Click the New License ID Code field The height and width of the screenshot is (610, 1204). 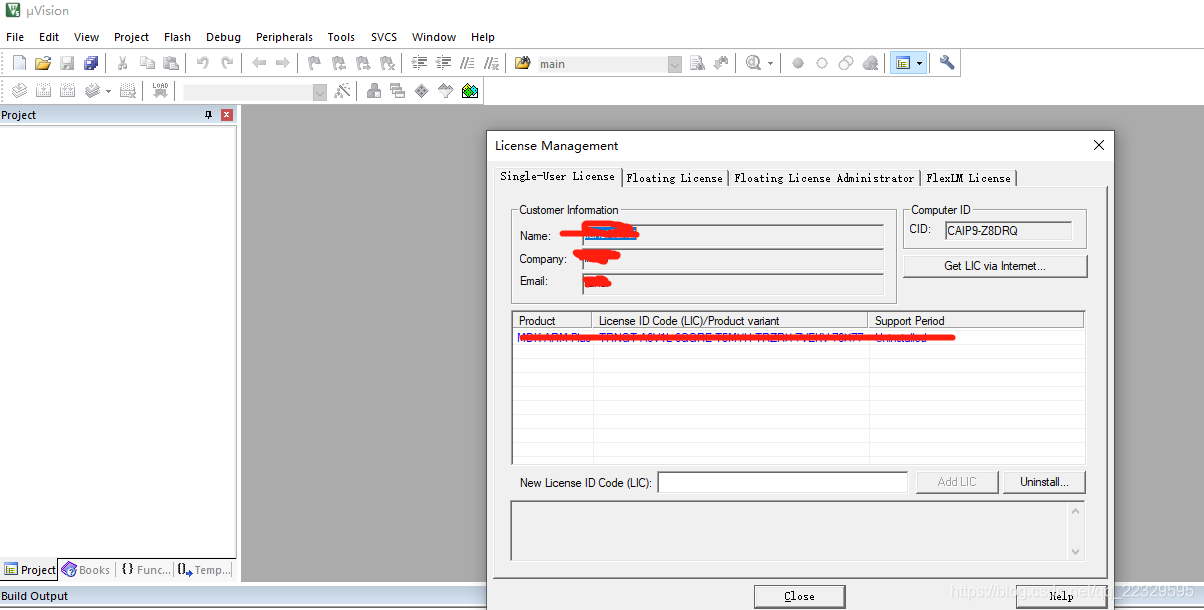pyautogui.click(x=782, y=482)
